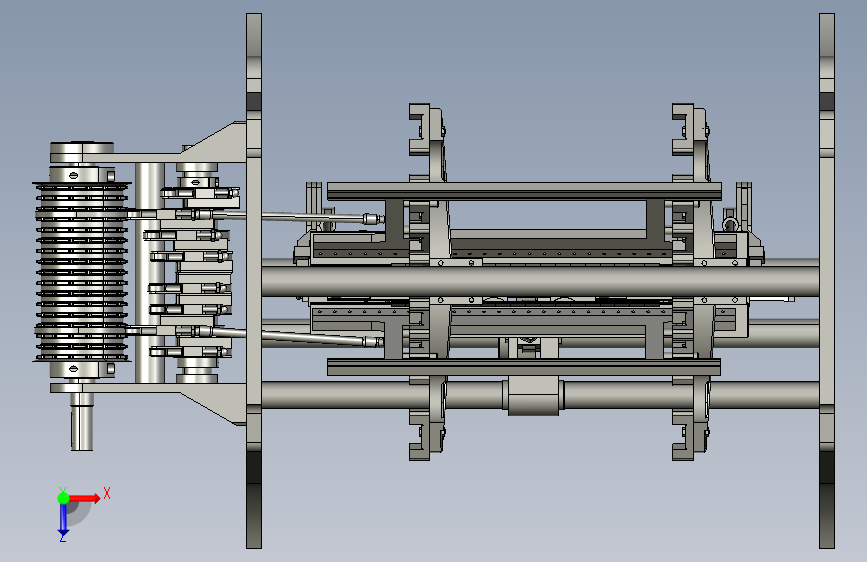Select the upper long horizontal rail bar
The height and width of the screenshot is (562, 867).
(524, 191)
